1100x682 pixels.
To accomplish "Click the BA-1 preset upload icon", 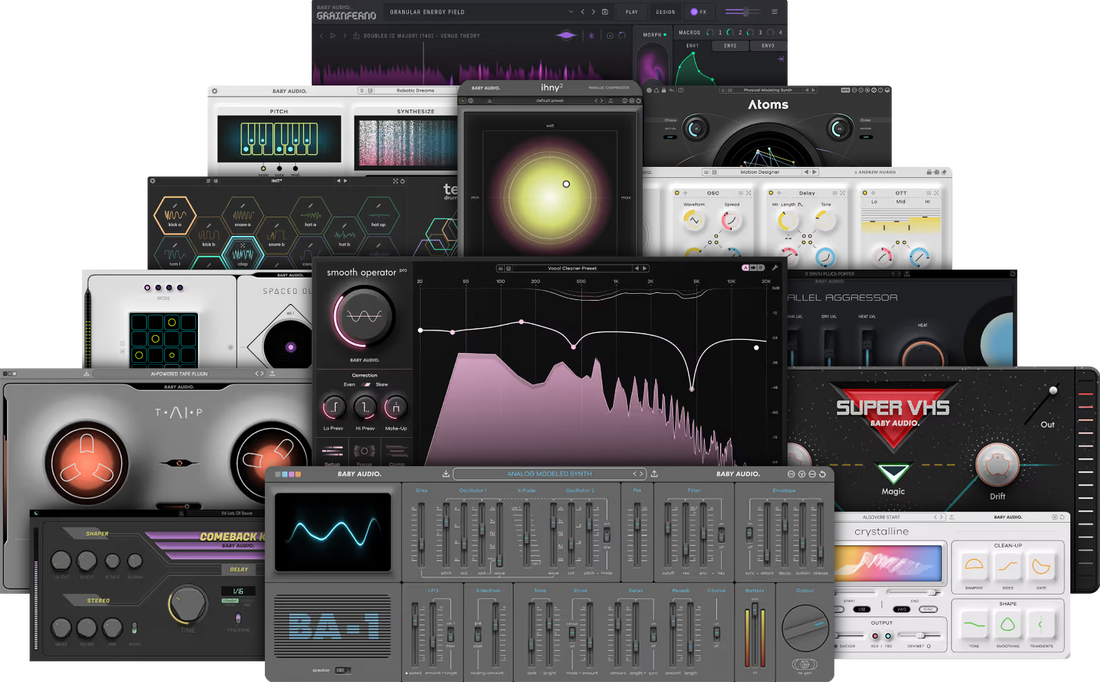I will tap(654, 474).
